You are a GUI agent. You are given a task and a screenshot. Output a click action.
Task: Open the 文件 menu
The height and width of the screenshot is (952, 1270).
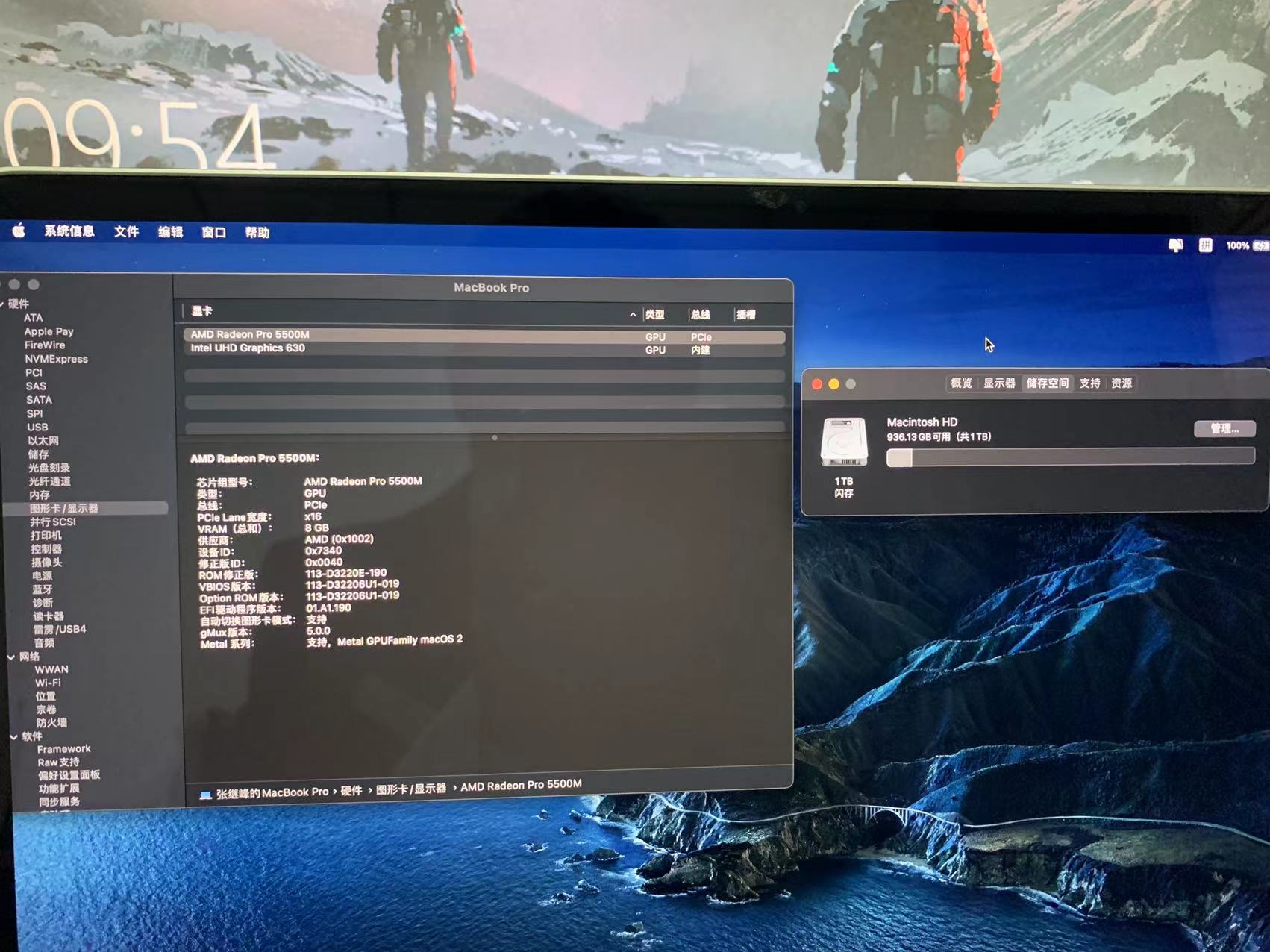point(126,231)
